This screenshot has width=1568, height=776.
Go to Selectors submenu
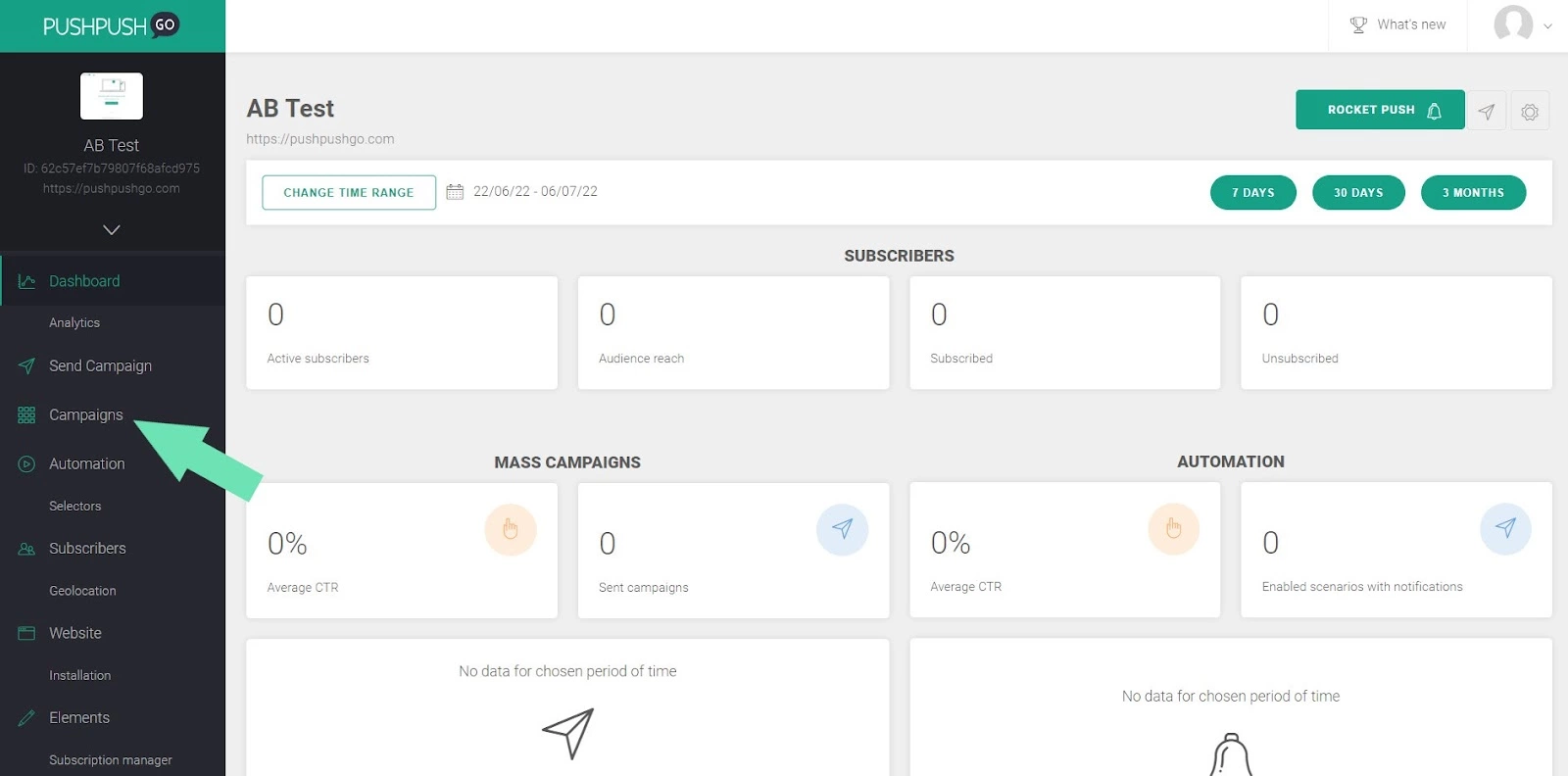(x=75, y=506)
